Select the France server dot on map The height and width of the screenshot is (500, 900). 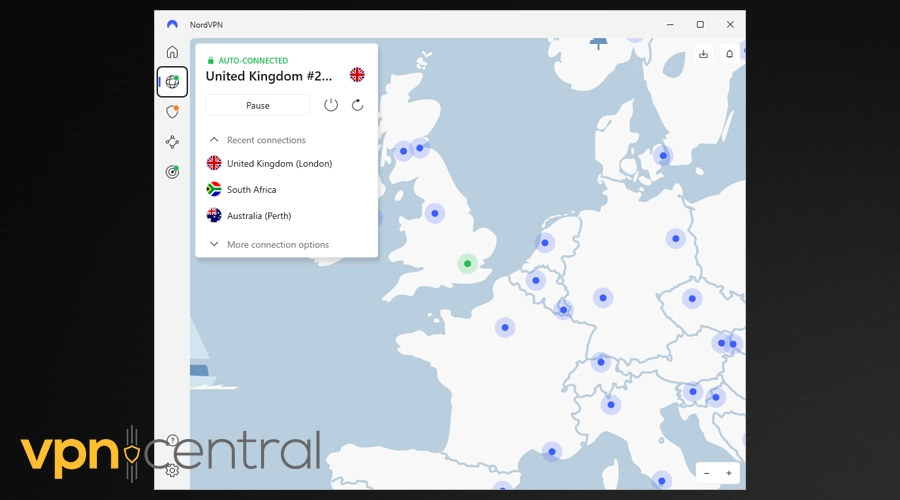click(505, 328)
